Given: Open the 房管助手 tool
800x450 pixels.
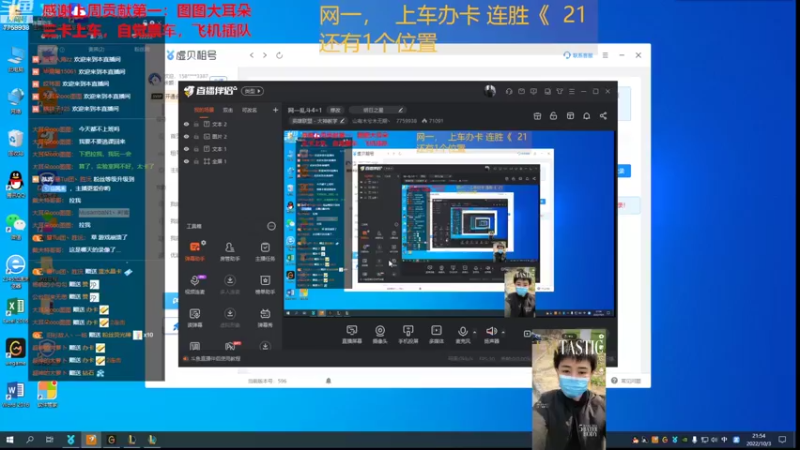Looking at the screenshot, I should (x=230, y=252).
